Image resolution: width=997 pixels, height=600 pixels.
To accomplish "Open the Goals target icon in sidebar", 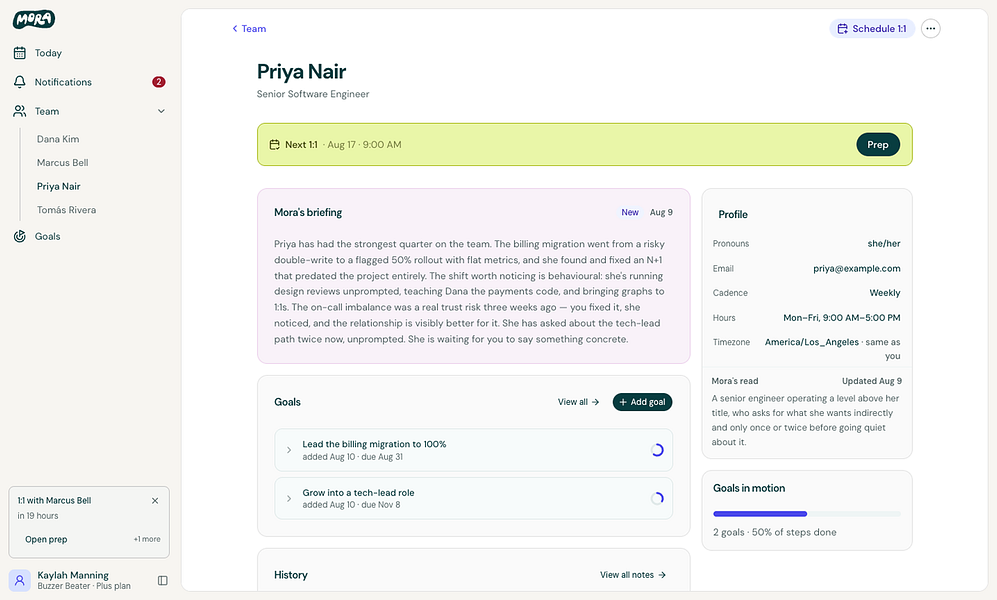I will click(x=20, y=236).
